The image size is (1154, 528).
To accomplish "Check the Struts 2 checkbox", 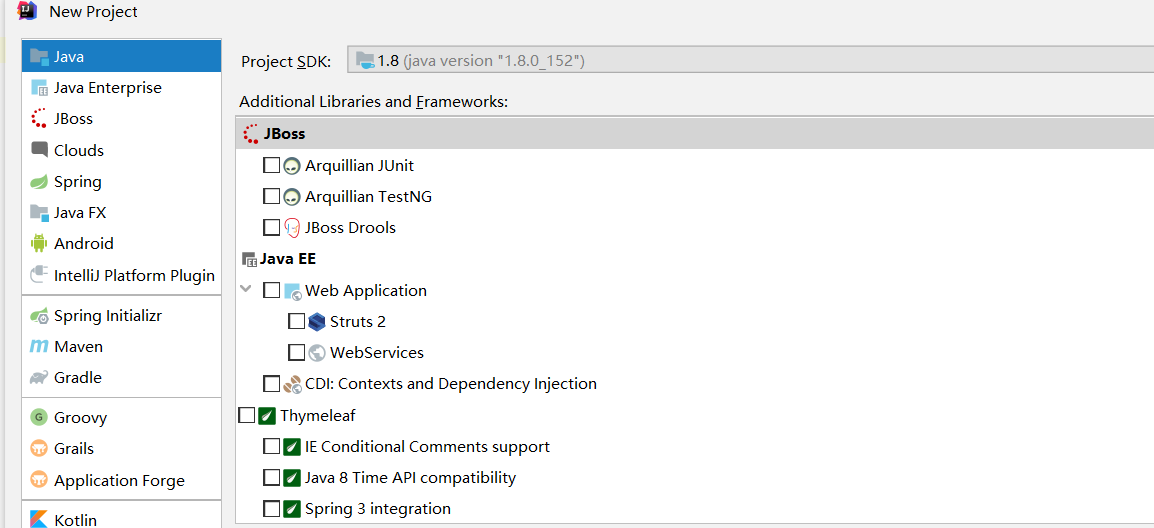I will [x=297, y=321].
